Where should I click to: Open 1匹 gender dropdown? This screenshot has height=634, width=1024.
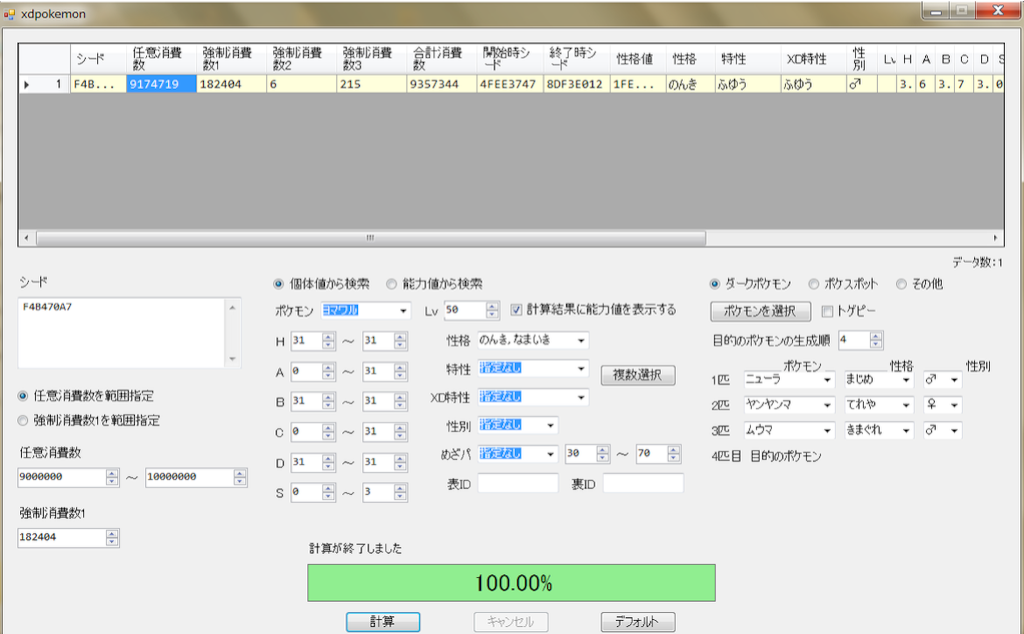pyautogui.click(x=954, y=380)
